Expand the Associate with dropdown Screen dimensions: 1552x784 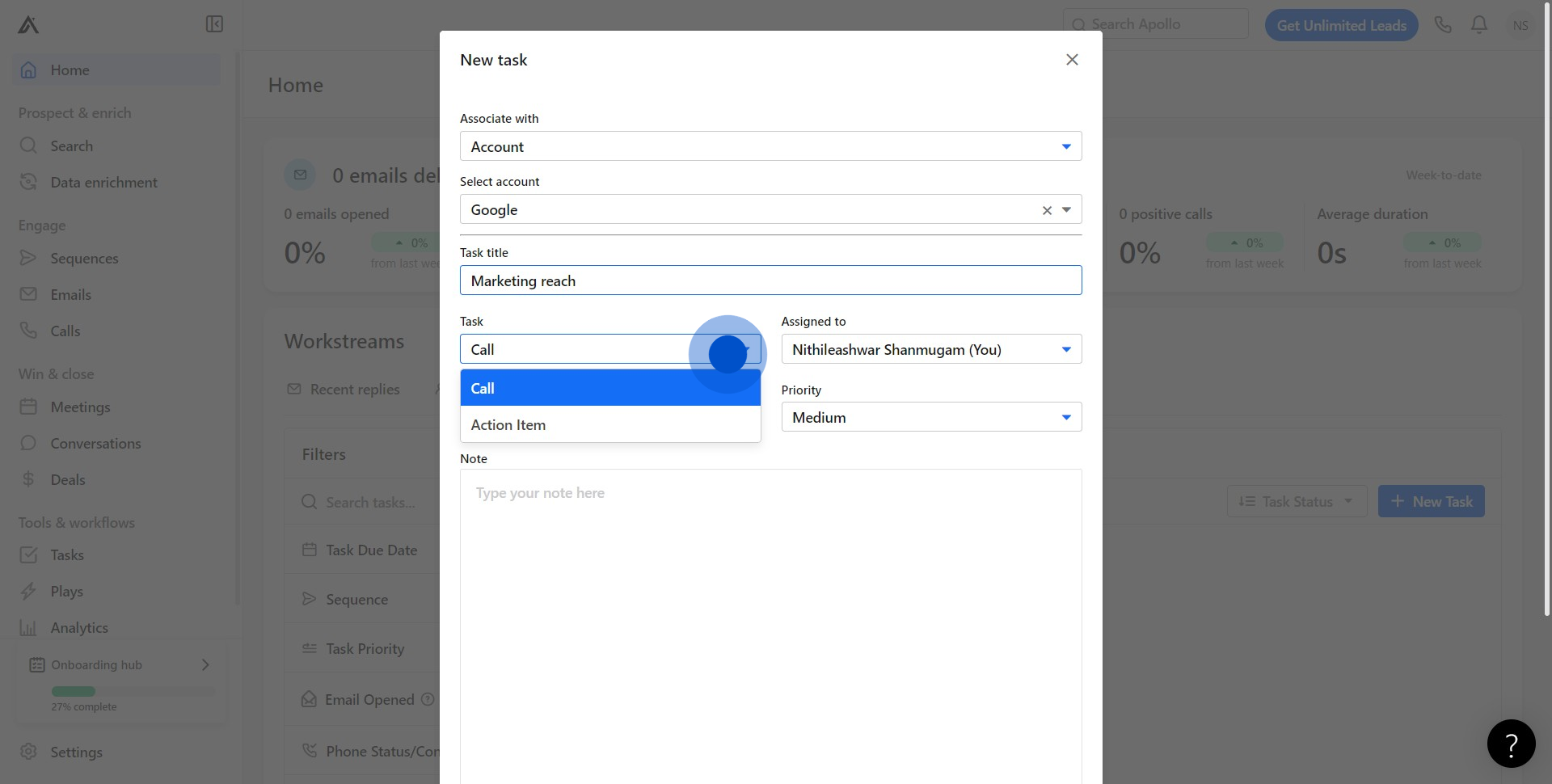[1066, 146]
